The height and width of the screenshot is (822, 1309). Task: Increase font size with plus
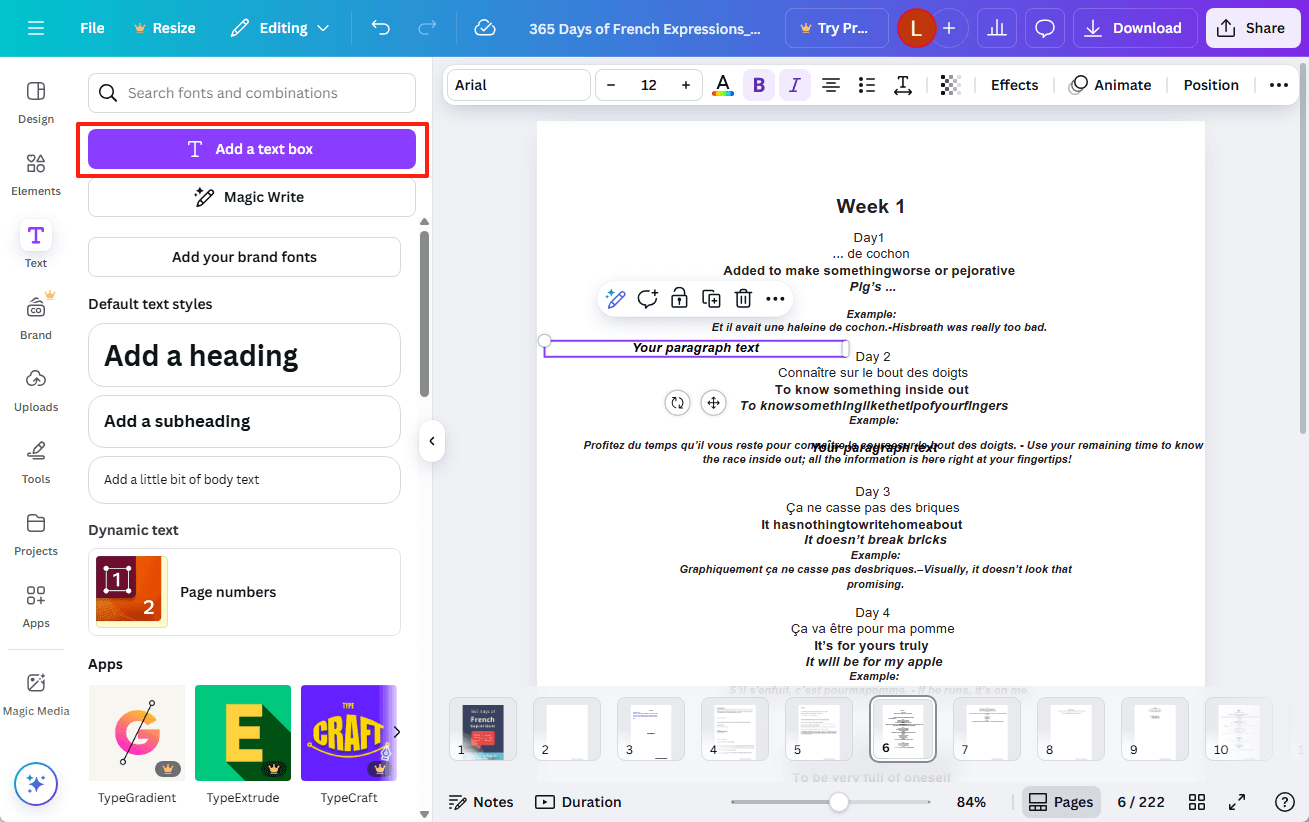[x=686, y=85]
